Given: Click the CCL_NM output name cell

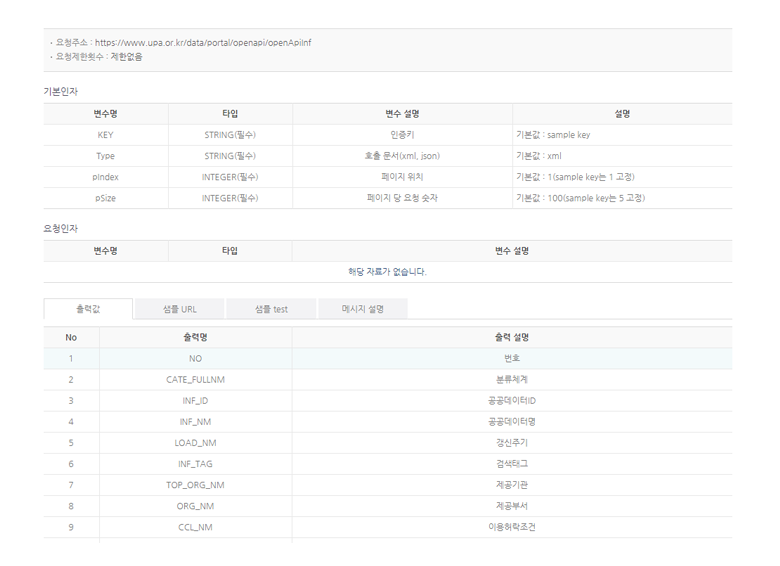Looking at the screenshot, I should 195,527.
